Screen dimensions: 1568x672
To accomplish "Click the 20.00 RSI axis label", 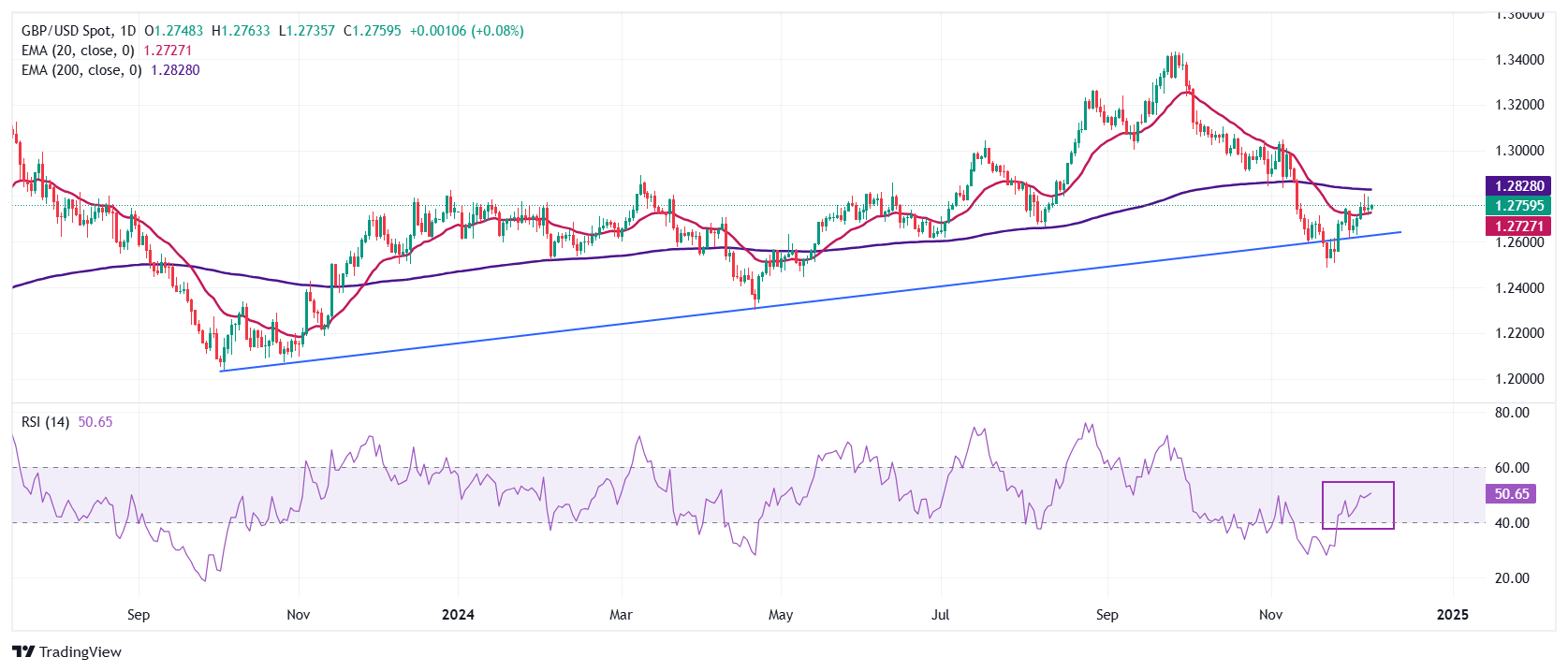I will pyautogui.click(x=1511, y=578).
